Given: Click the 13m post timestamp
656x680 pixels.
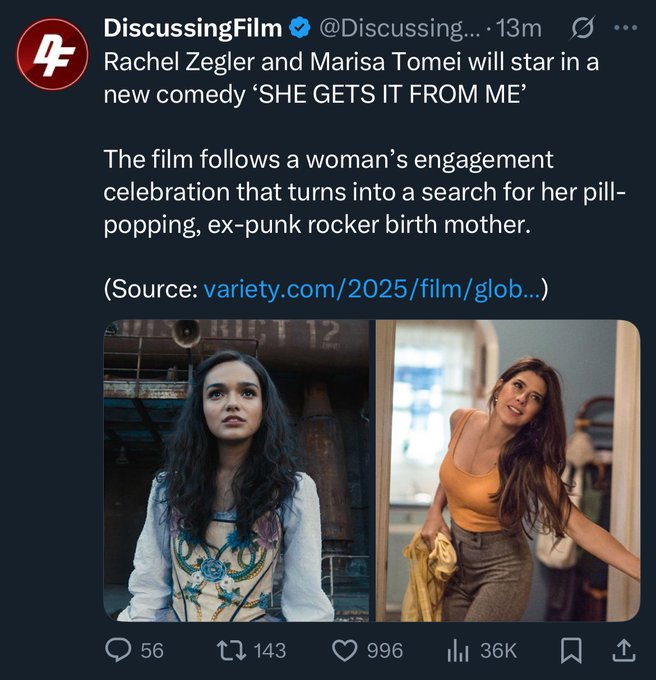Looking at the screenshot, I should [521, 31].
